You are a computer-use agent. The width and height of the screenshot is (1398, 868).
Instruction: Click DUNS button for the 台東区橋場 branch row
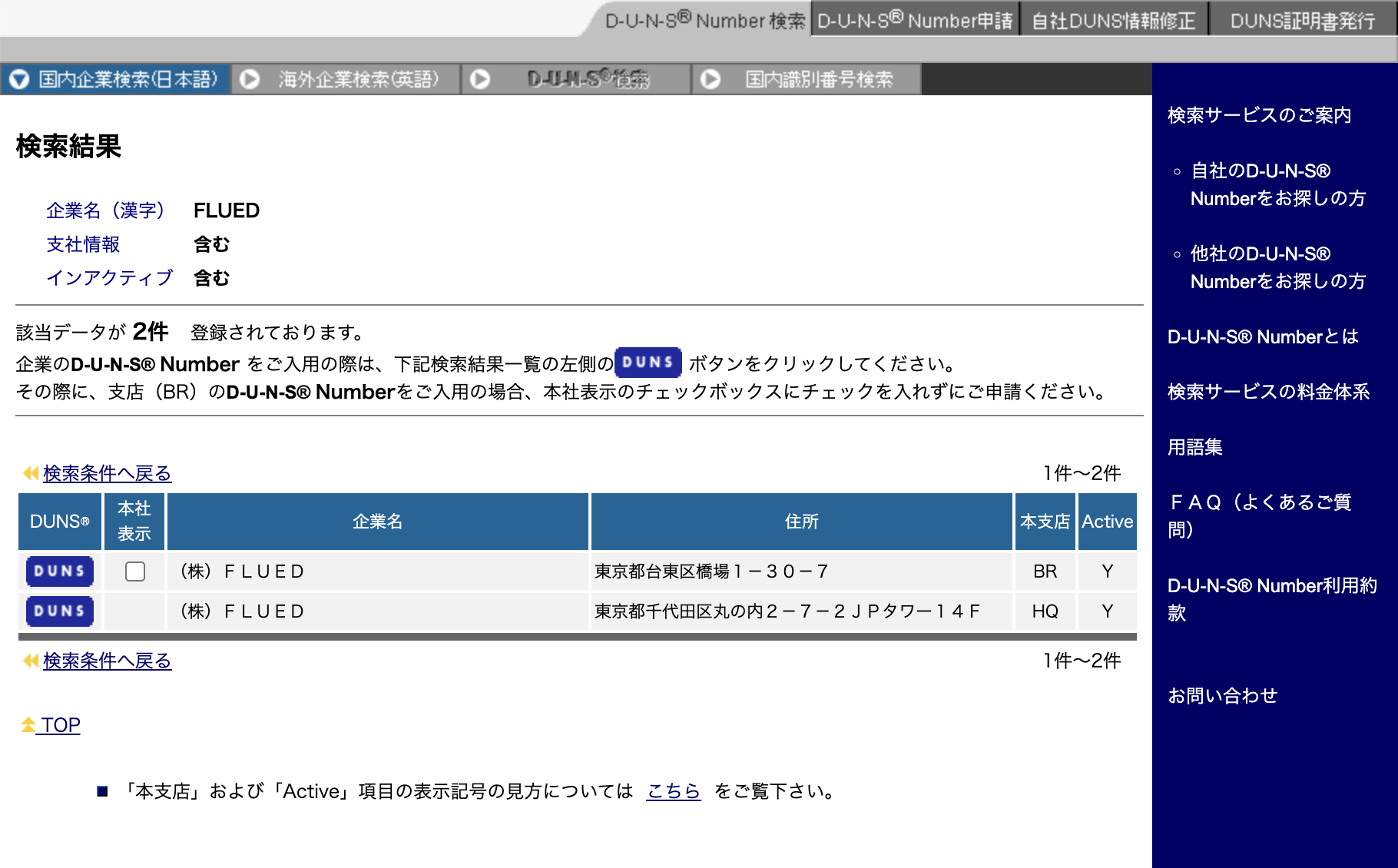pos(60,571)
